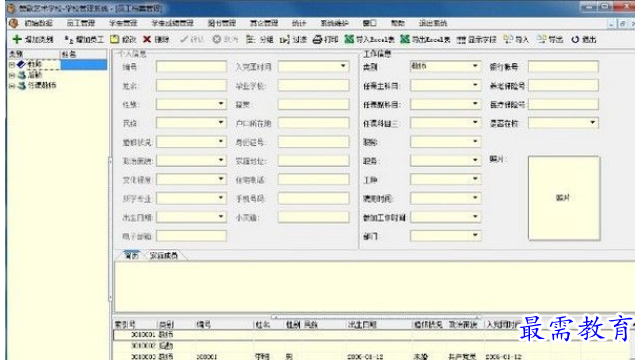Open the 职务 dropdown
The width and height of the screenshot is (641, 360).
tap(475, 161)
